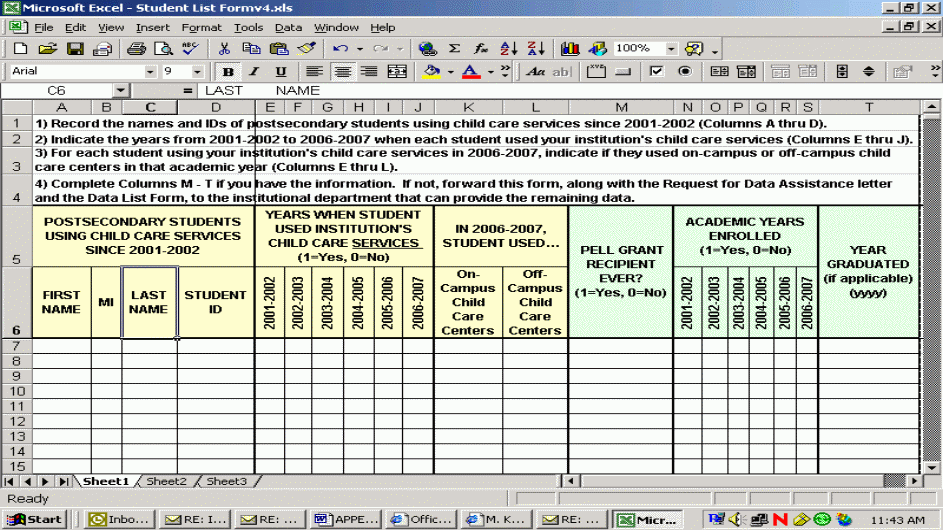Toggle Bold formatting button
943x530 pixels.
(228, 72)
